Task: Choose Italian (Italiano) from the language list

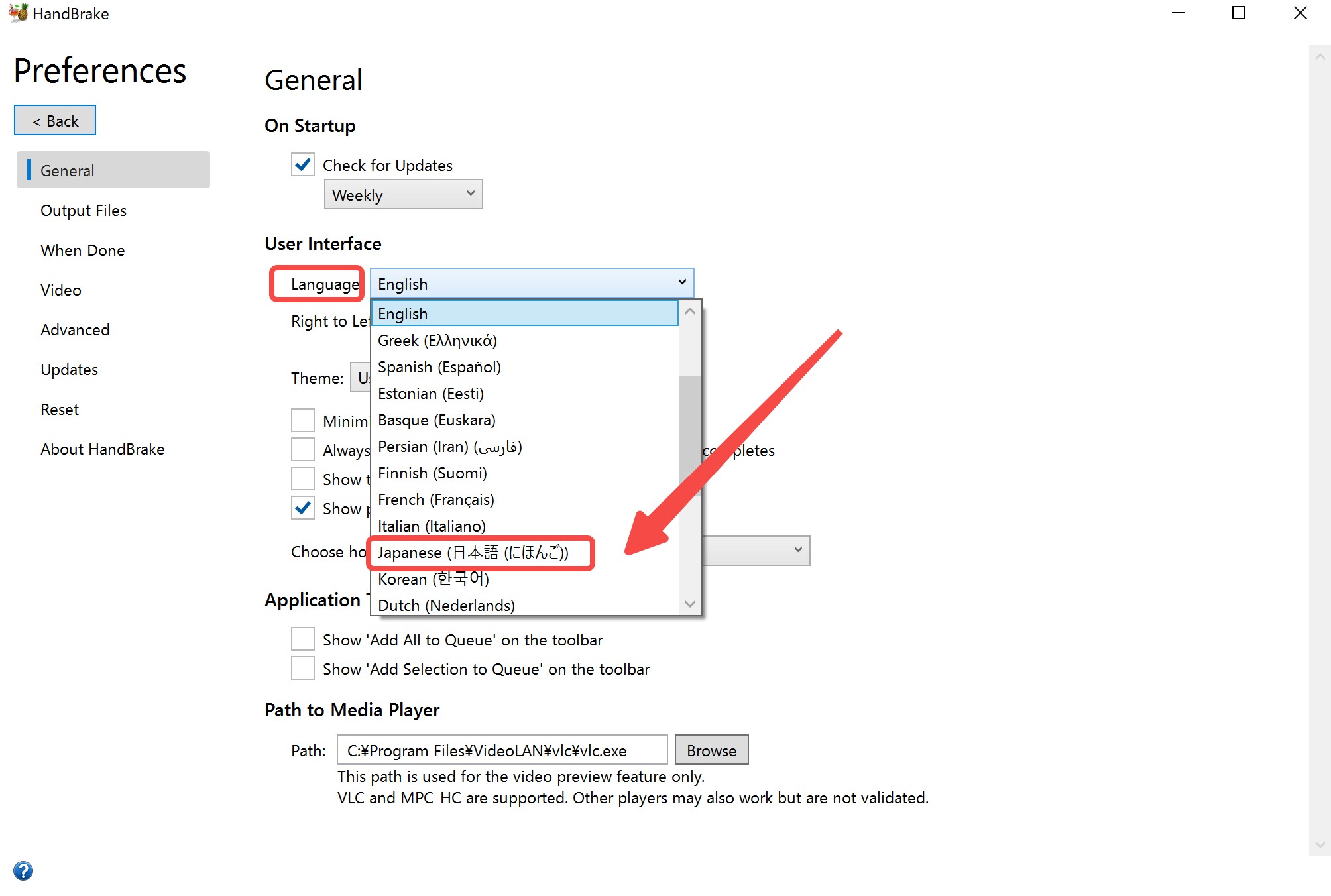Action: 524,526
